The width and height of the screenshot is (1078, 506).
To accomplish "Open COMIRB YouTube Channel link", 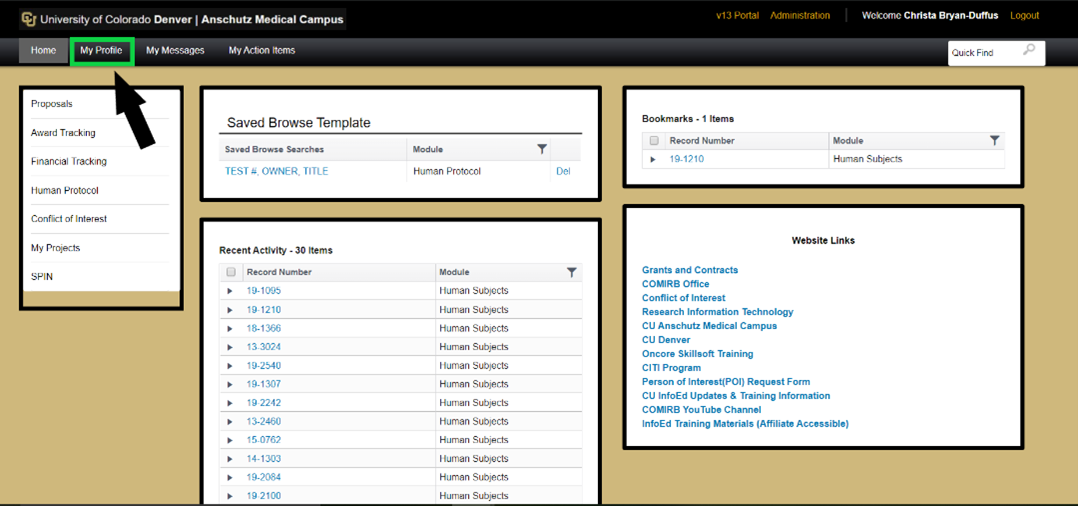I will [701, 410].
